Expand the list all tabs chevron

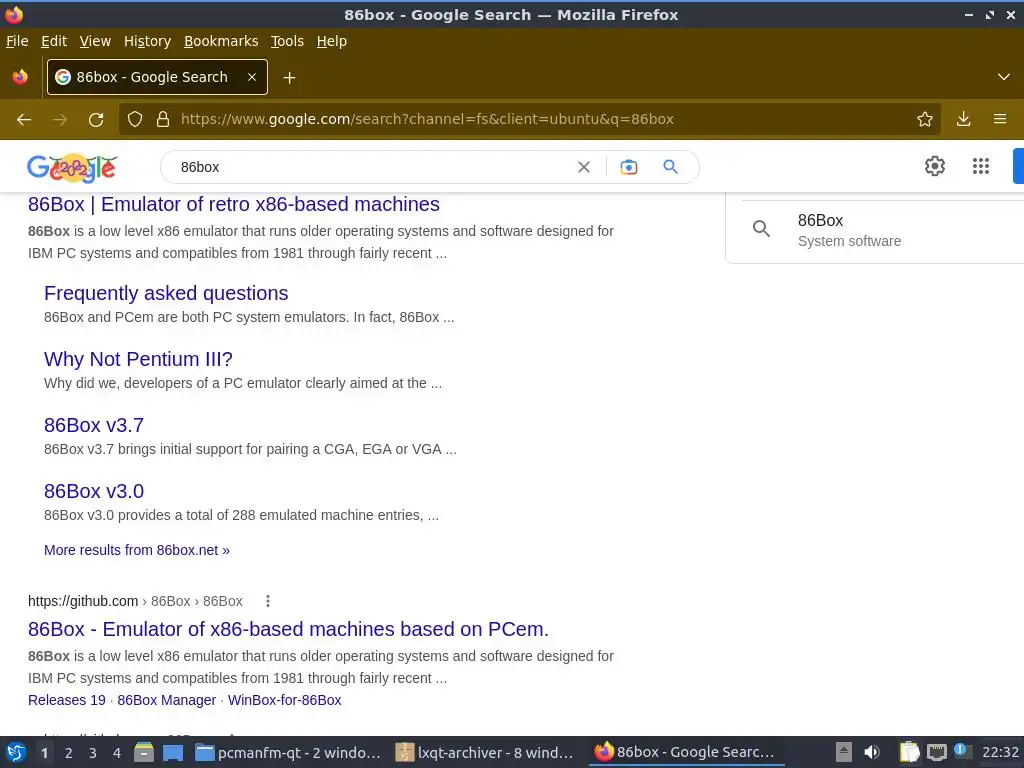[1004, 77]
